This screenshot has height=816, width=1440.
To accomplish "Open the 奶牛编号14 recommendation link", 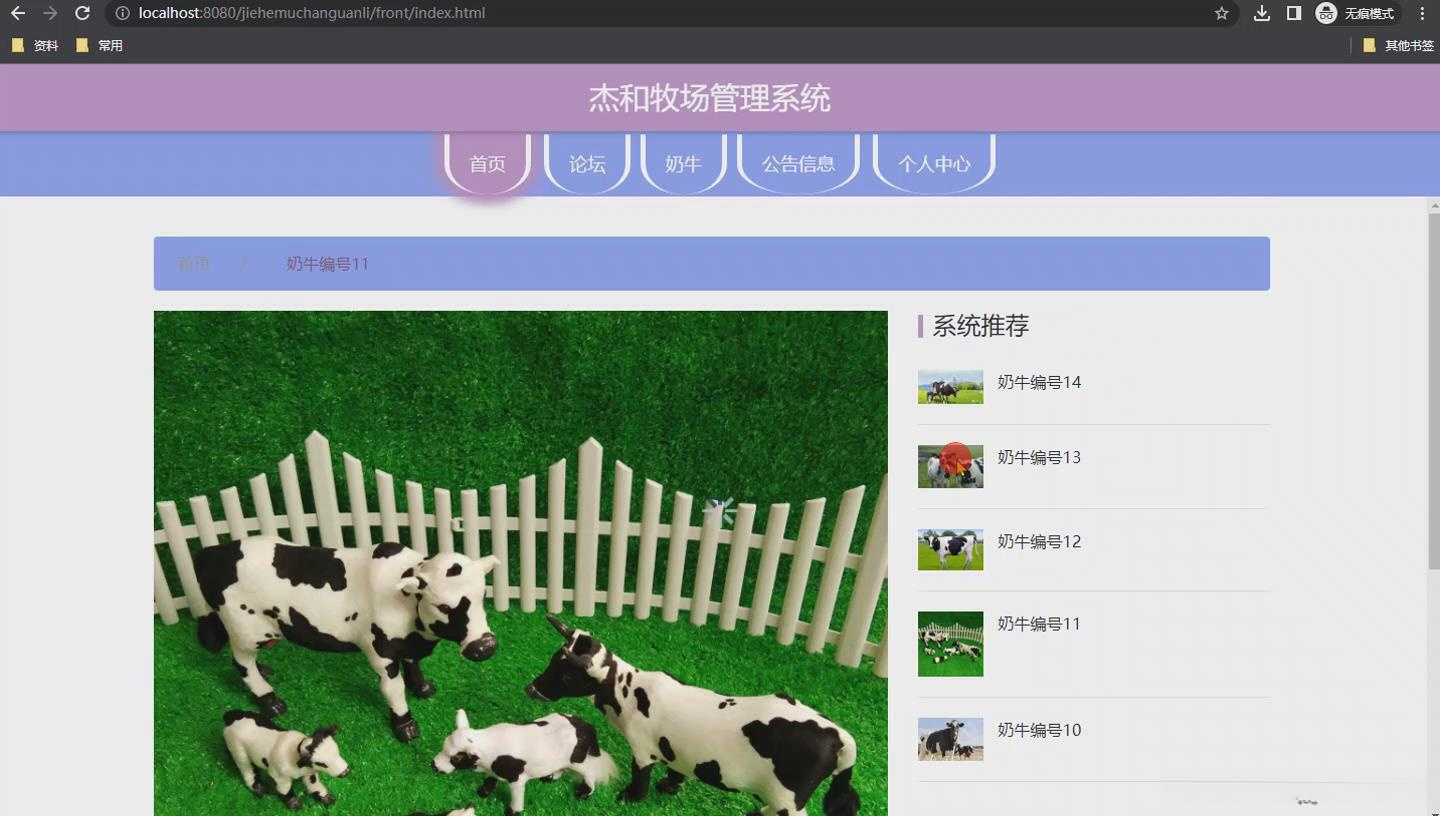I will (x=1038, y=382).
